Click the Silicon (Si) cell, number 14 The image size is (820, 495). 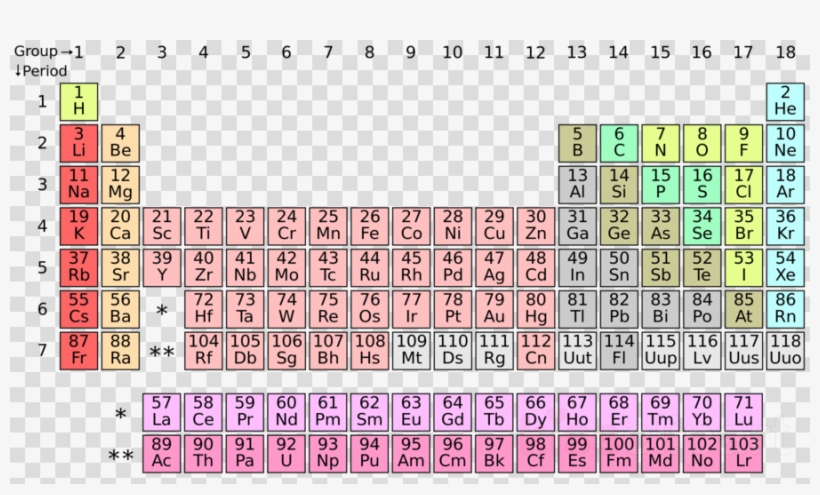(619, 184)
